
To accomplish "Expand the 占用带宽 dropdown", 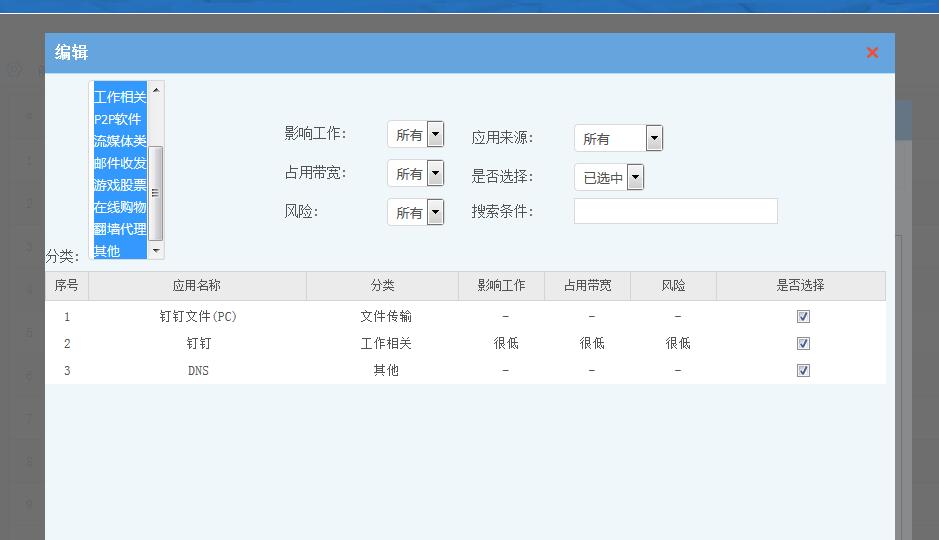I will 416,174.
